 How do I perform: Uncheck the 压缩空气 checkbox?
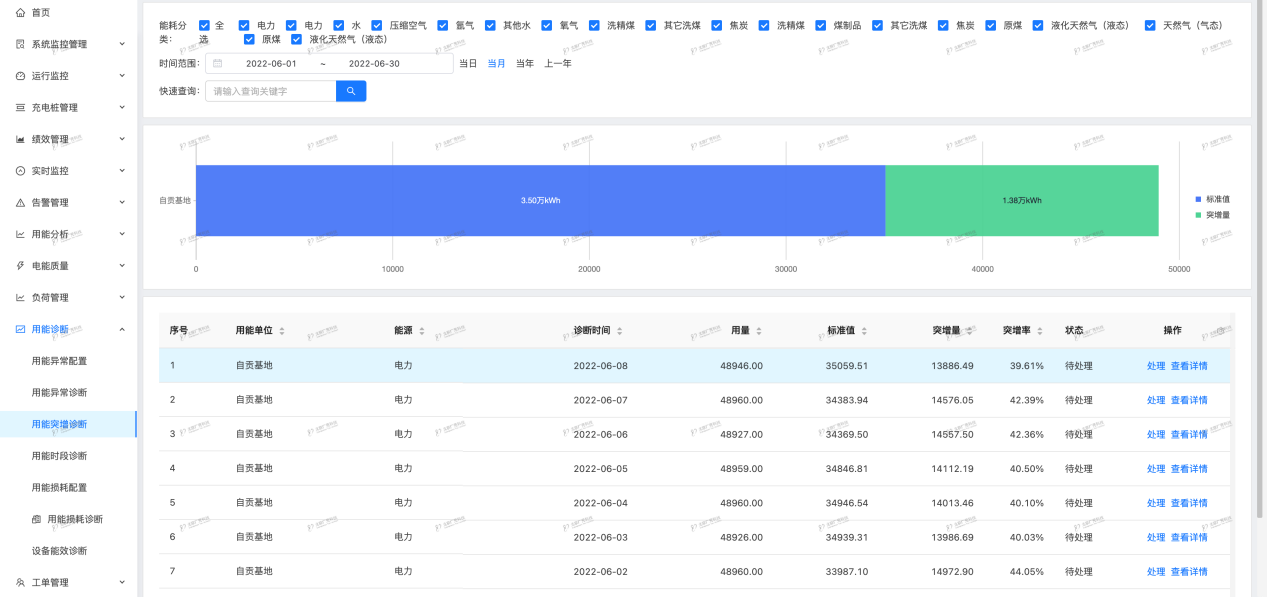[377, 25]
